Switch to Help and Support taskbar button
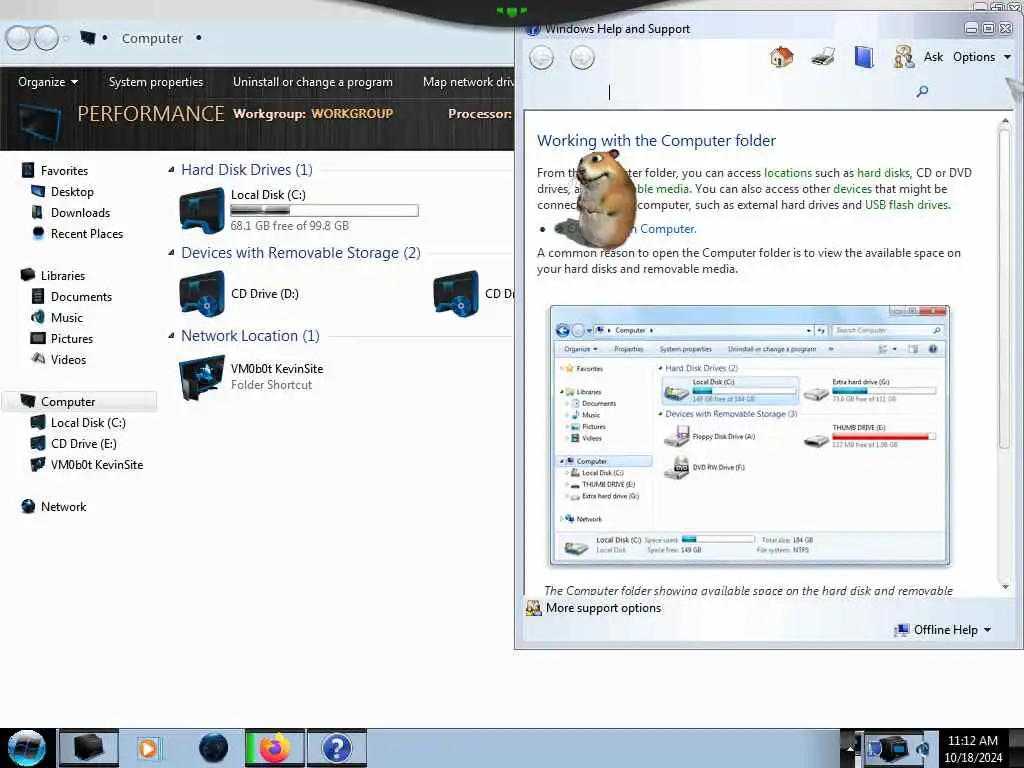 (337, 748)
